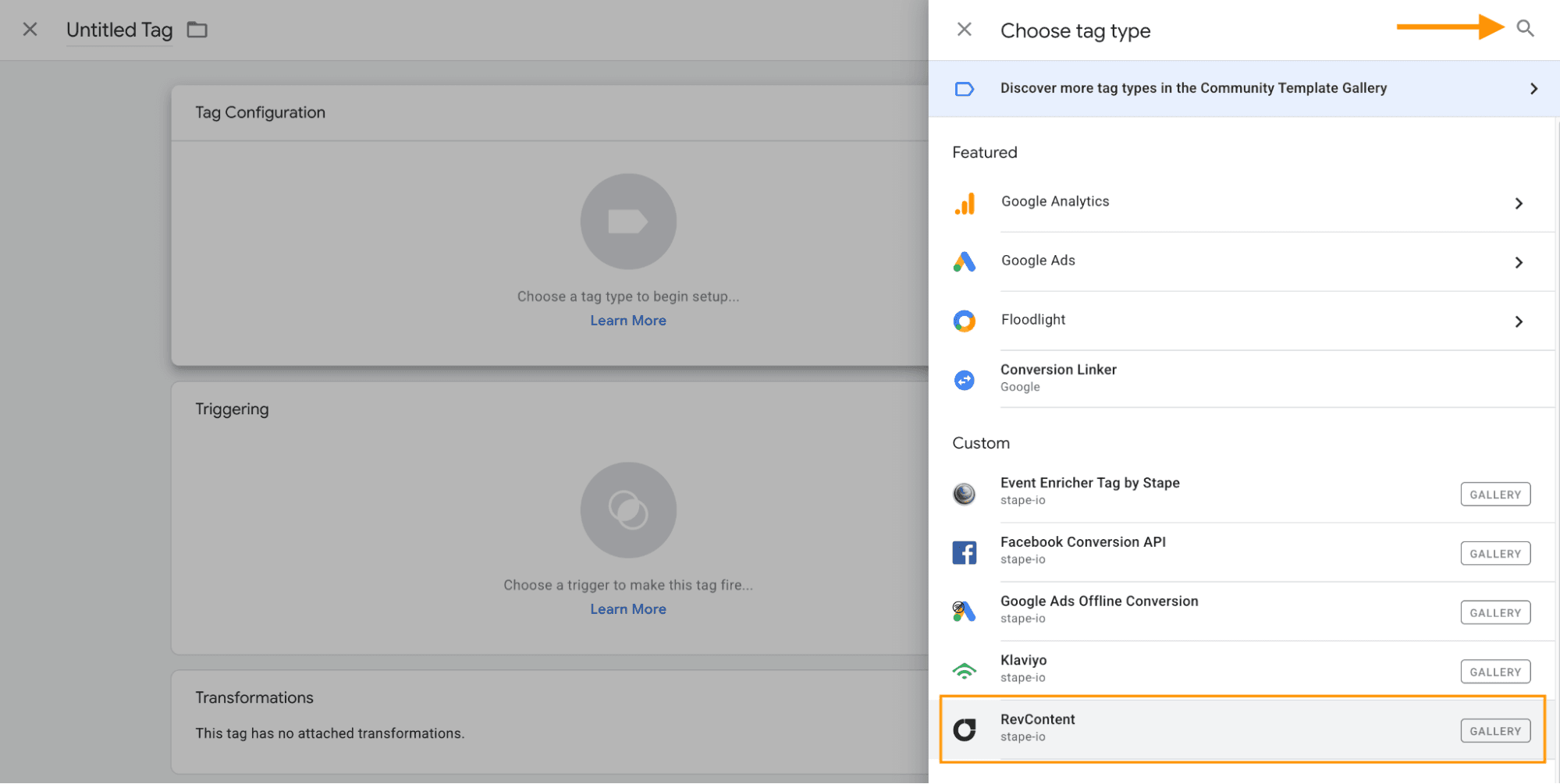Select the Klaviyo tag icon
Screen dimensions: 1560x784
point(965,669)
